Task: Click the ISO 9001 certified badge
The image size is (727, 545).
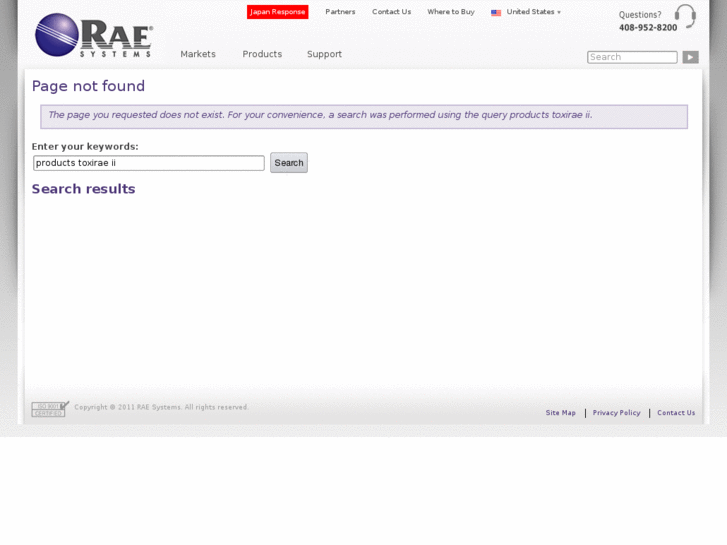Action: click(x=50, y=409)
